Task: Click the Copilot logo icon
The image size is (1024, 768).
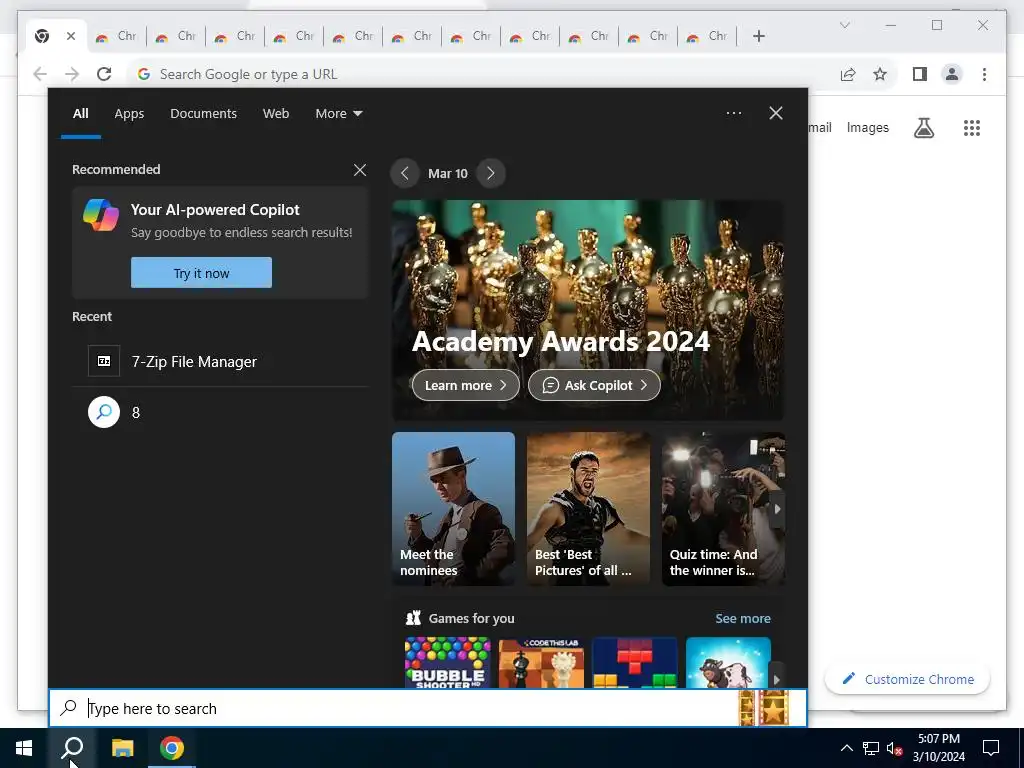Action: [x=101, y=215]
